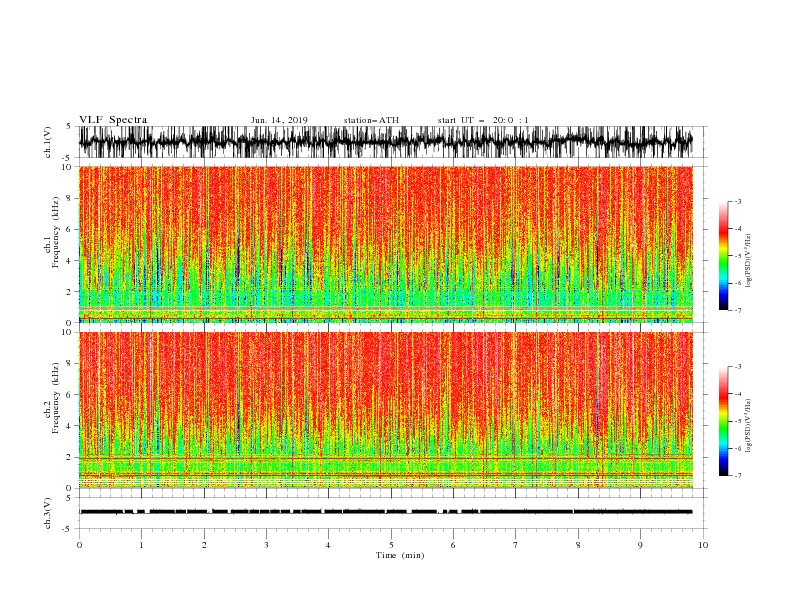Select the date text "Jun. 14, 2019"
Image resolution: width=792 pixels, height=612 pixels.
click(279, 120)
